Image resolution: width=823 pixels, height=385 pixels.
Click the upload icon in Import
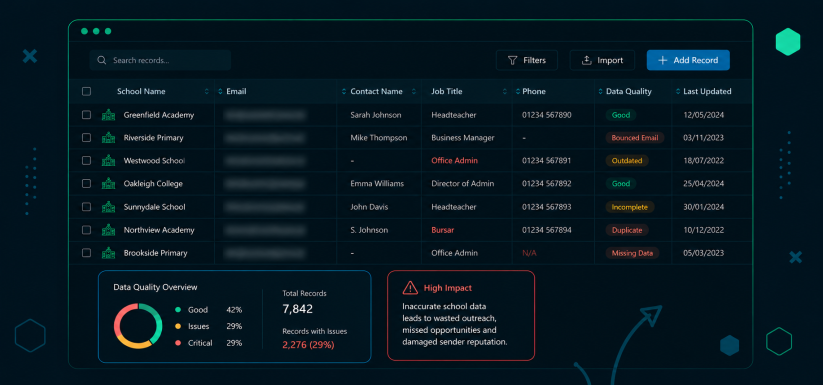click(586, 60)
